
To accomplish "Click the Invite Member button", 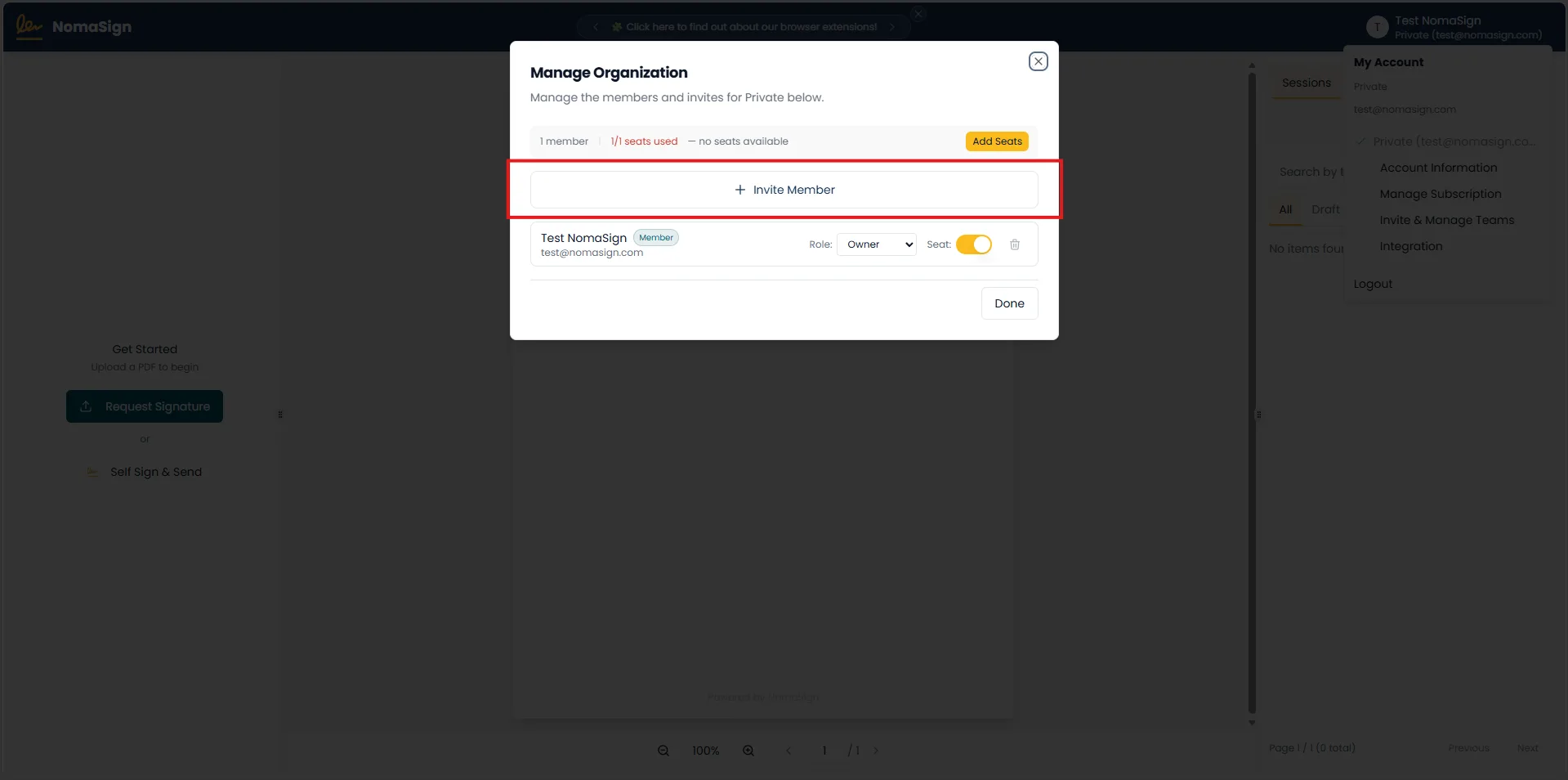I will coord(784,190).
